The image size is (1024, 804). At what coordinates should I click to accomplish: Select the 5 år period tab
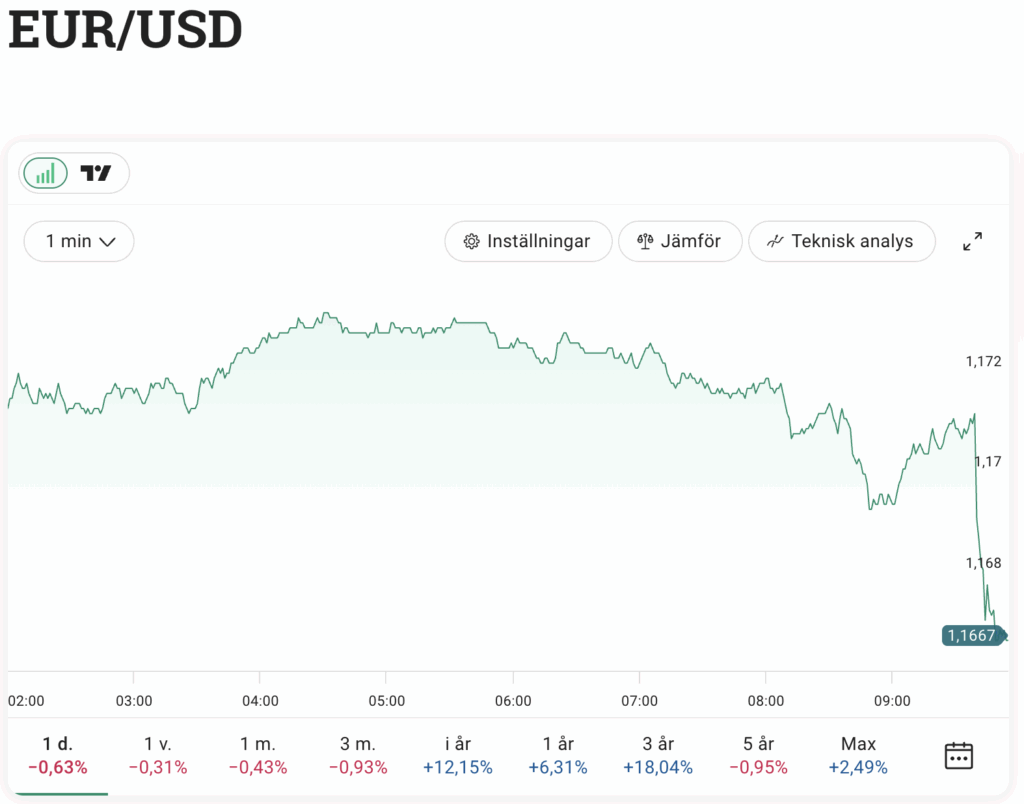pyautogui.click(x=758, y=755)
